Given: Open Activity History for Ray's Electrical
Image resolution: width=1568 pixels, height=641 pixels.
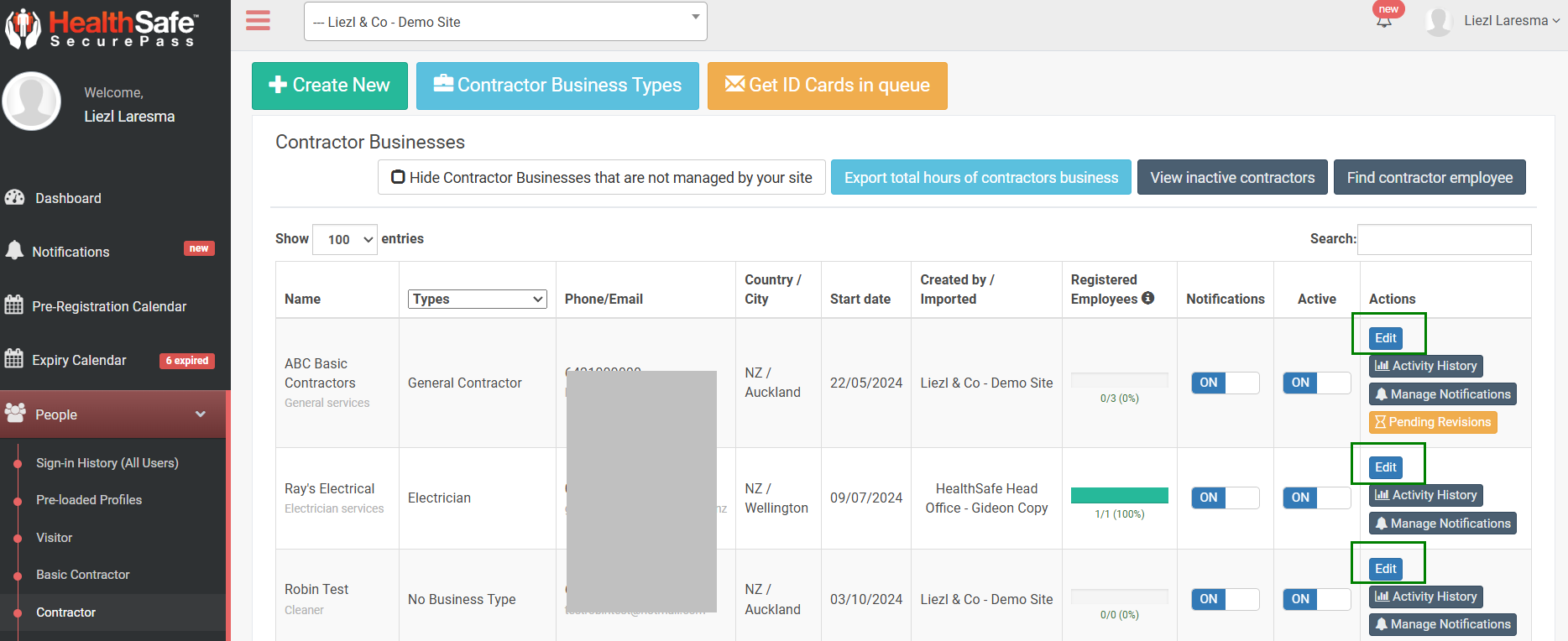Looking at the screenshot, I should (x=1426, y=495).
